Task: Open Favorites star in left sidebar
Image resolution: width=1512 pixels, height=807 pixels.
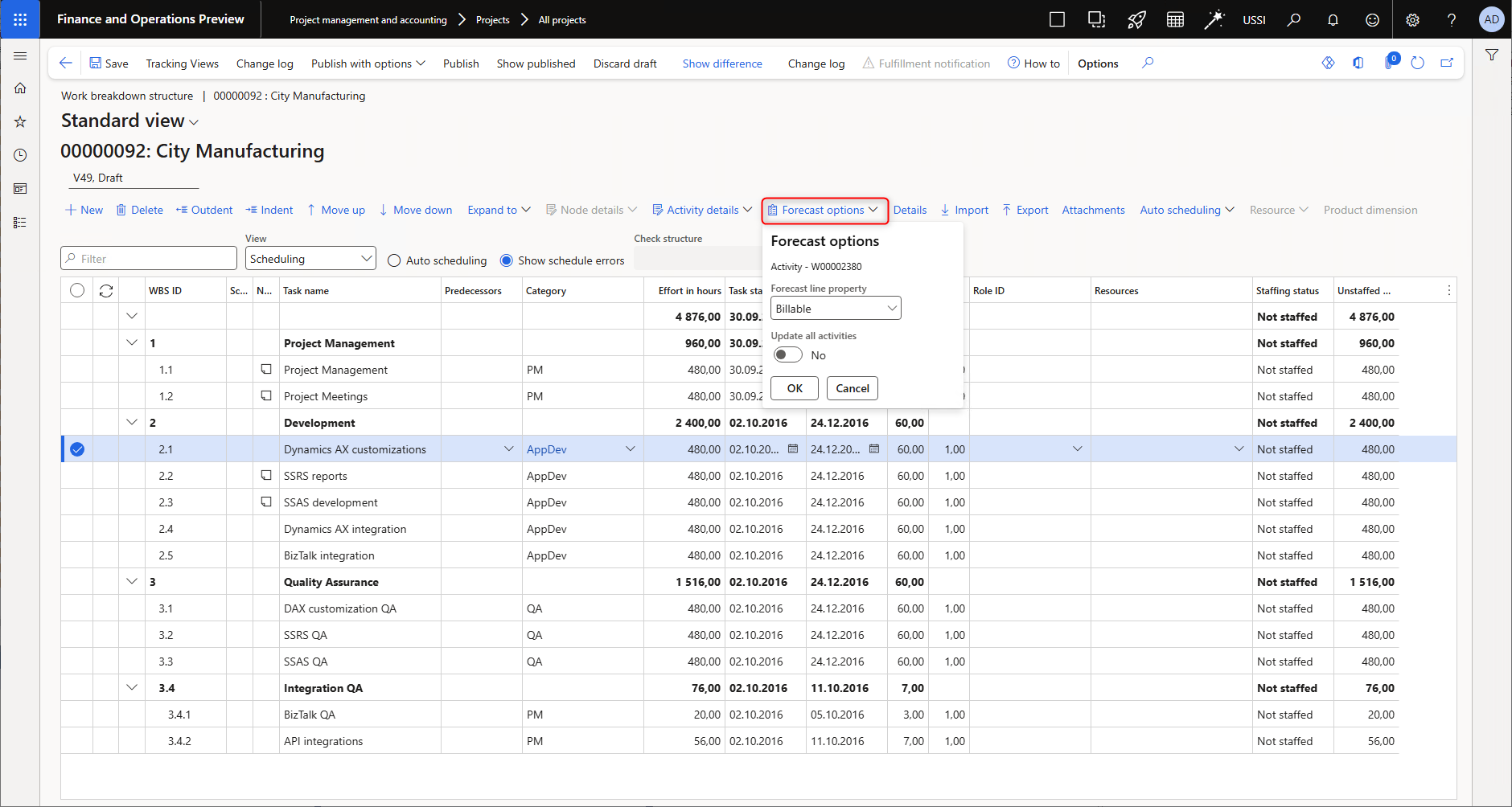Action: click(x=20, y=122)
